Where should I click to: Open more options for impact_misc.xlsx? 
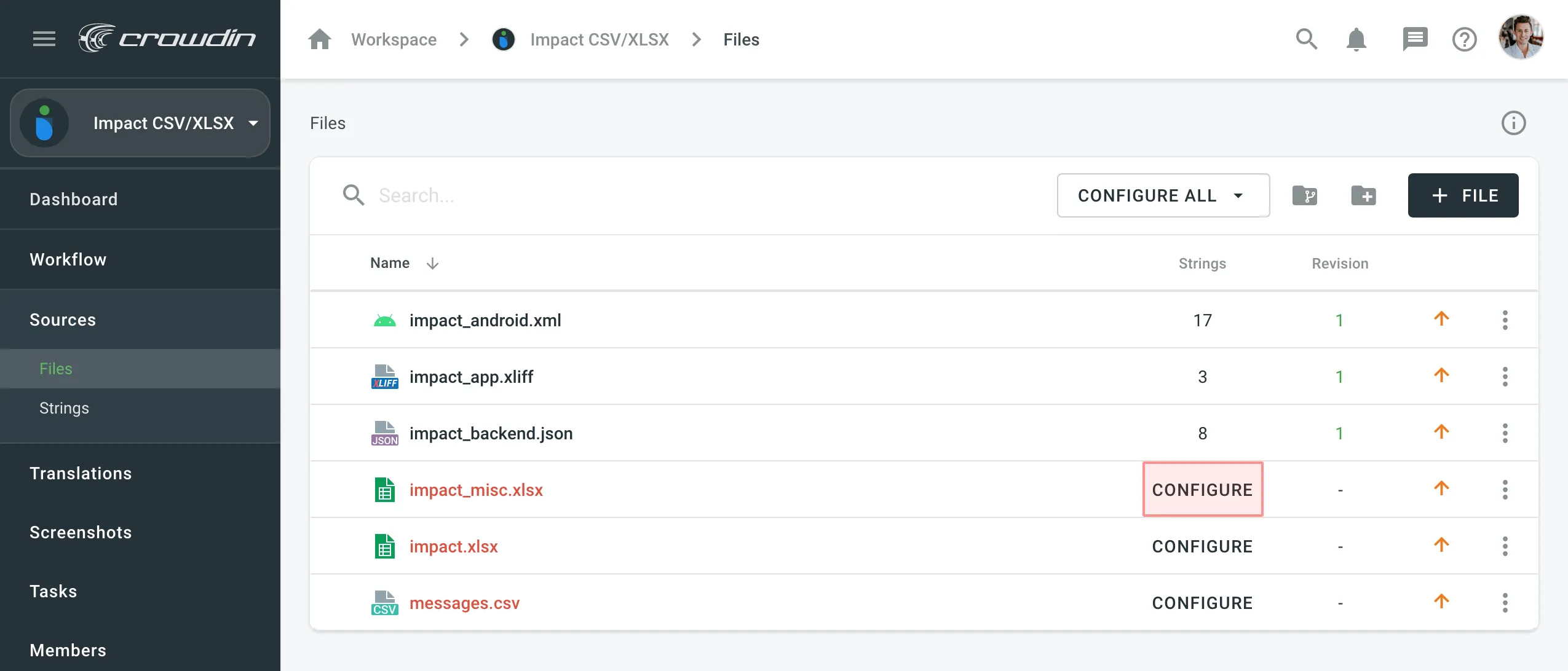pos(1505,490)
